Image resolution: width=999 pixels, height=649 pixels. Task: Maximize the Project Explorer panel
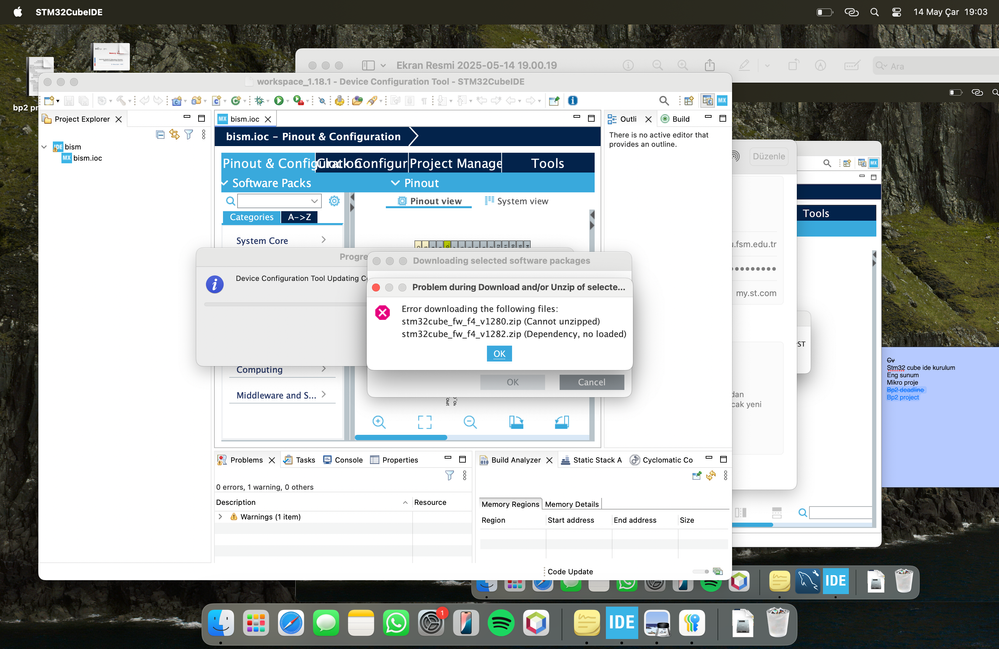coord(201,118)
